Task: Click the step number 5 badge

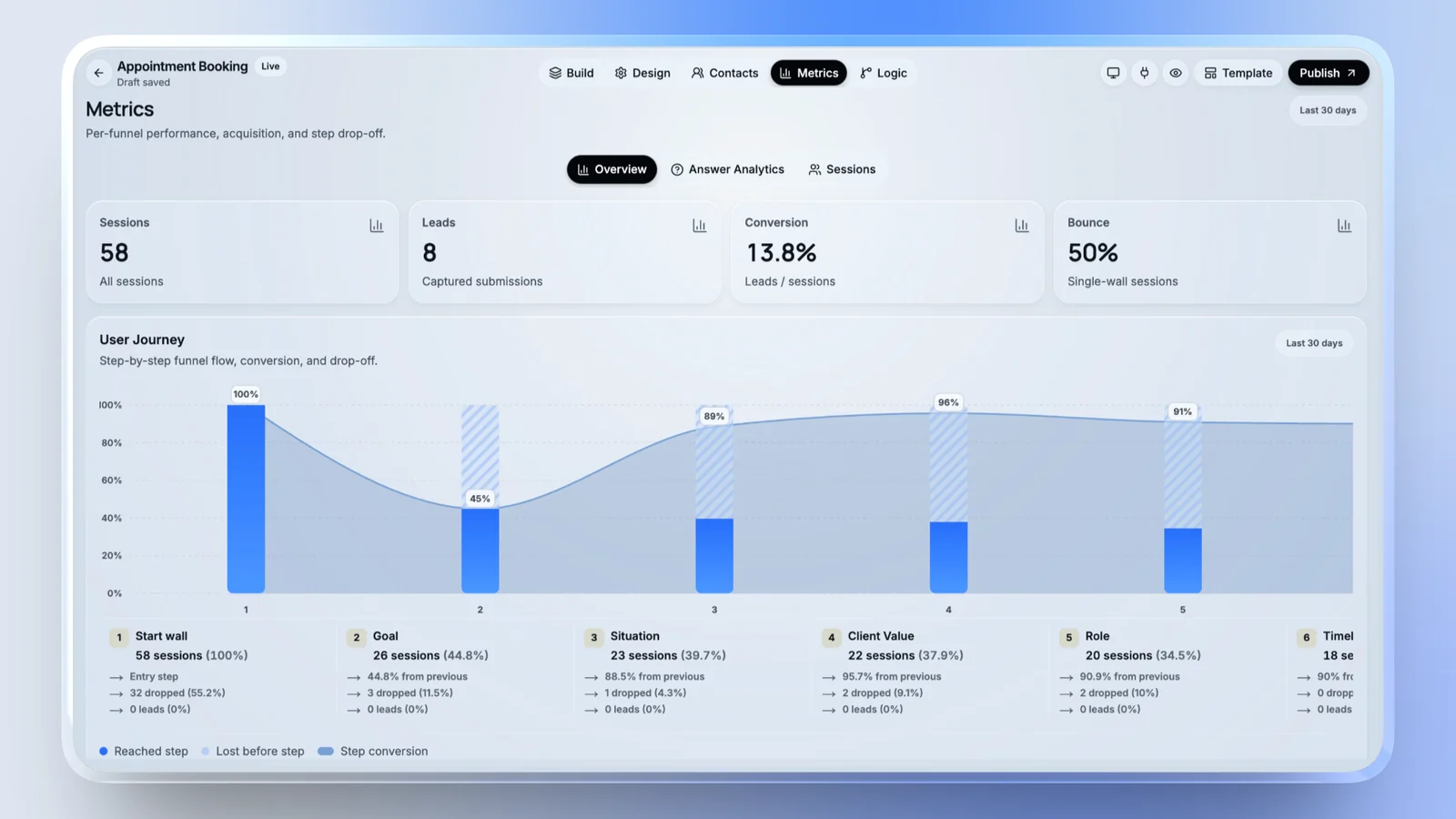Action: click(1069, 637)
